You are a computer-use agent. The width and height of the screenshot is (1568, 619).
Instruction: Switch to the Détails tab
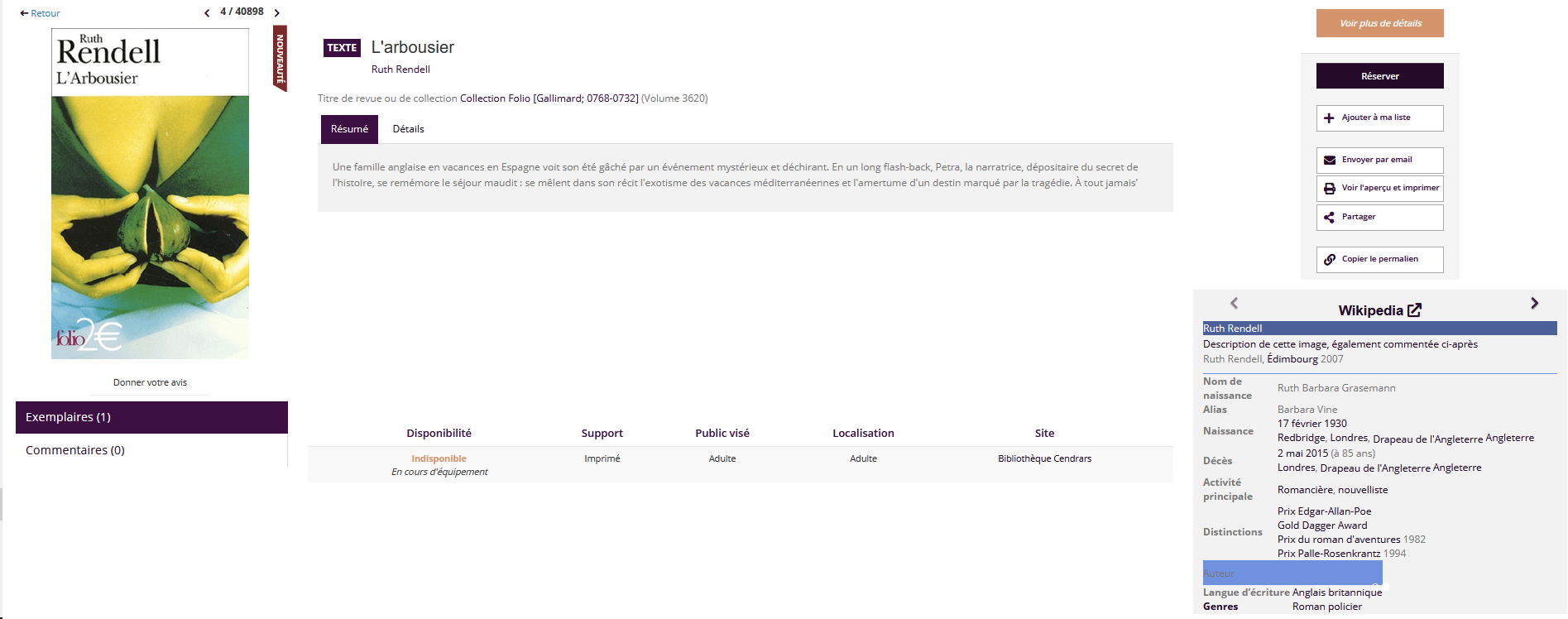[408, 129]
